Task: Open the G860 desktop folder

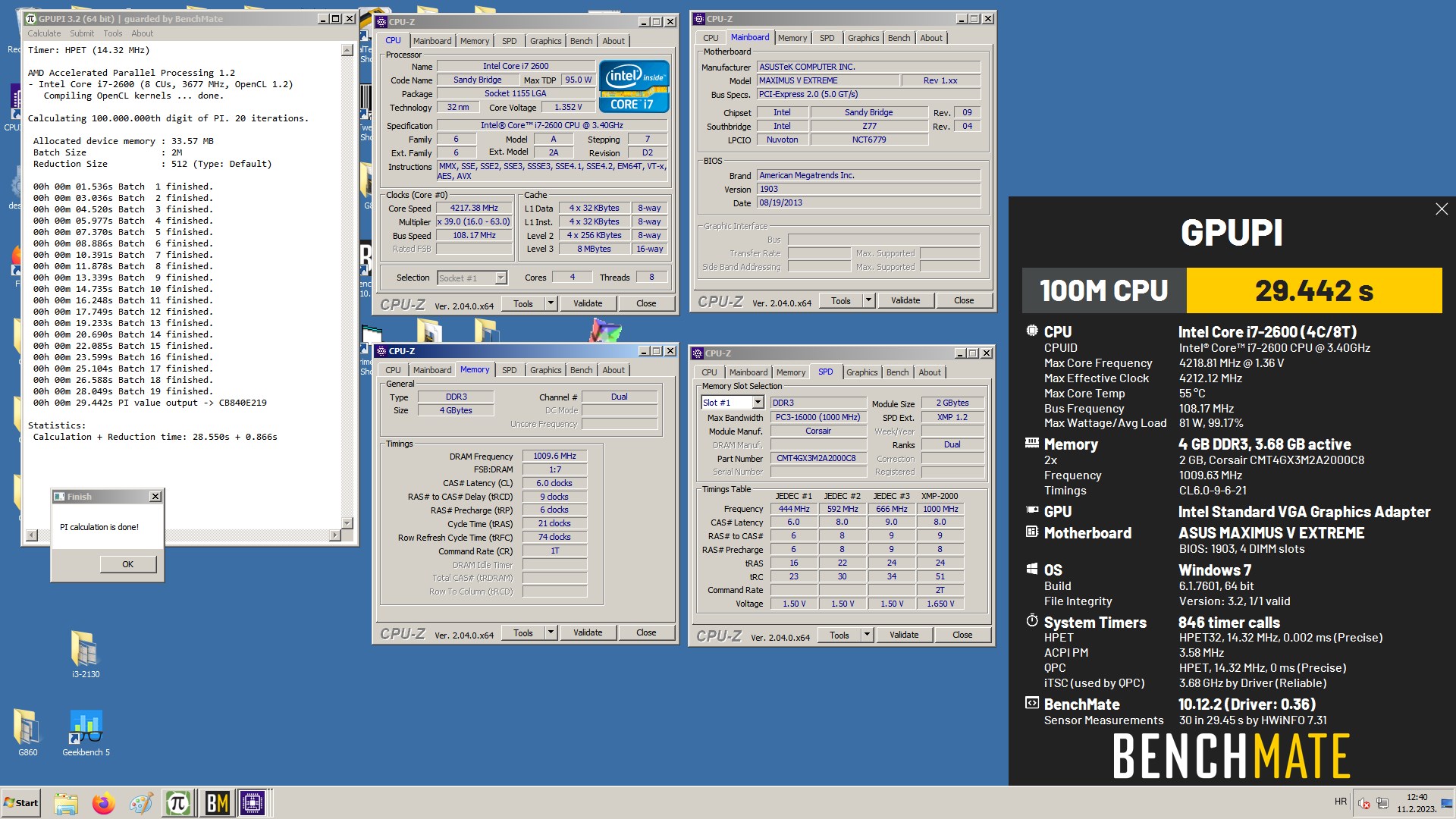Action: (x=27, y=733)
